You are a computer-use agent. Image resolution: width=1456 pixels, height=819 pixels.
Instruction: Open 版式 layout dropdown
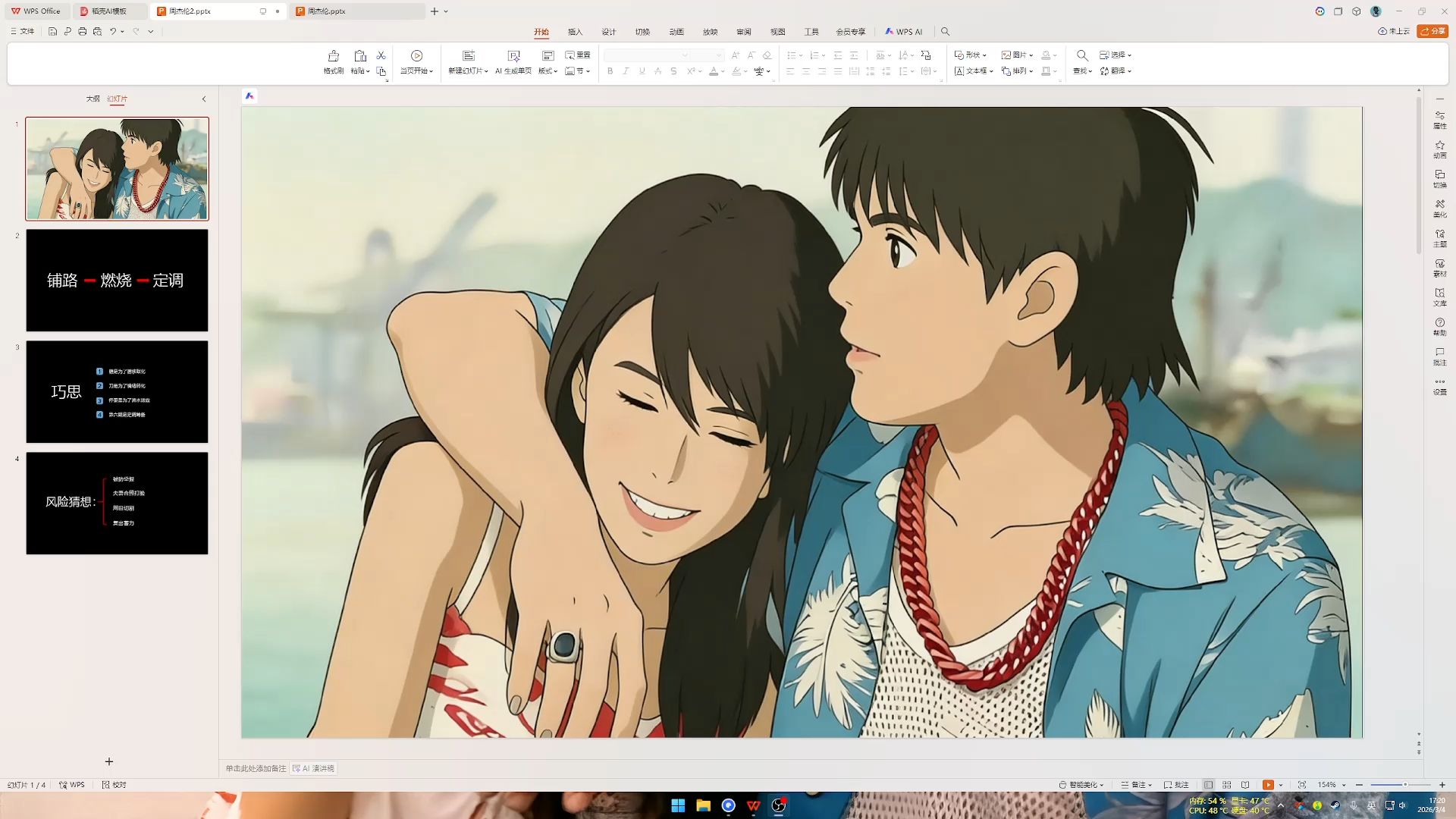(x=548, y=71)
